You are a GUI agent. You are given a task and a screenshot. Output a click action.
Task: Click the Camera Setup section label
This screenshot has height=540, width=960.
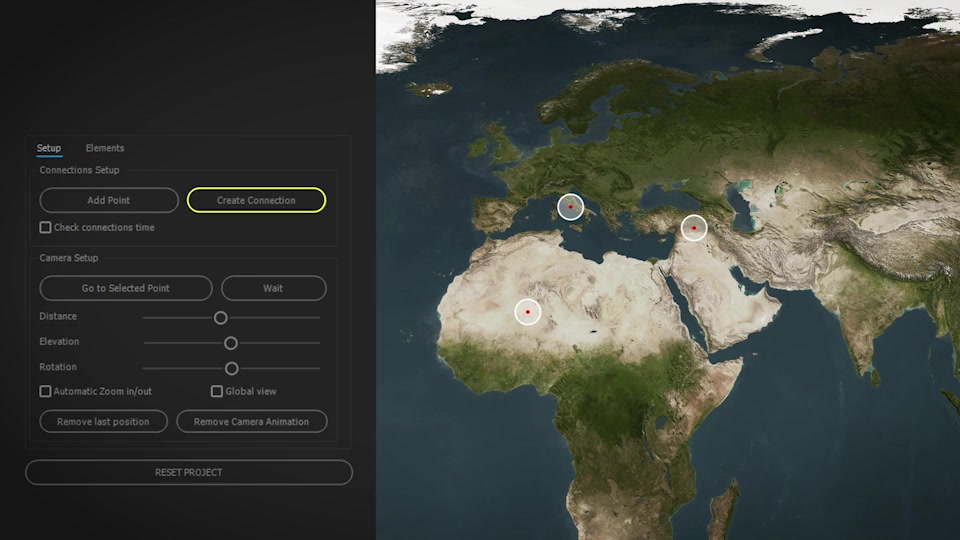tap(69, 258)
